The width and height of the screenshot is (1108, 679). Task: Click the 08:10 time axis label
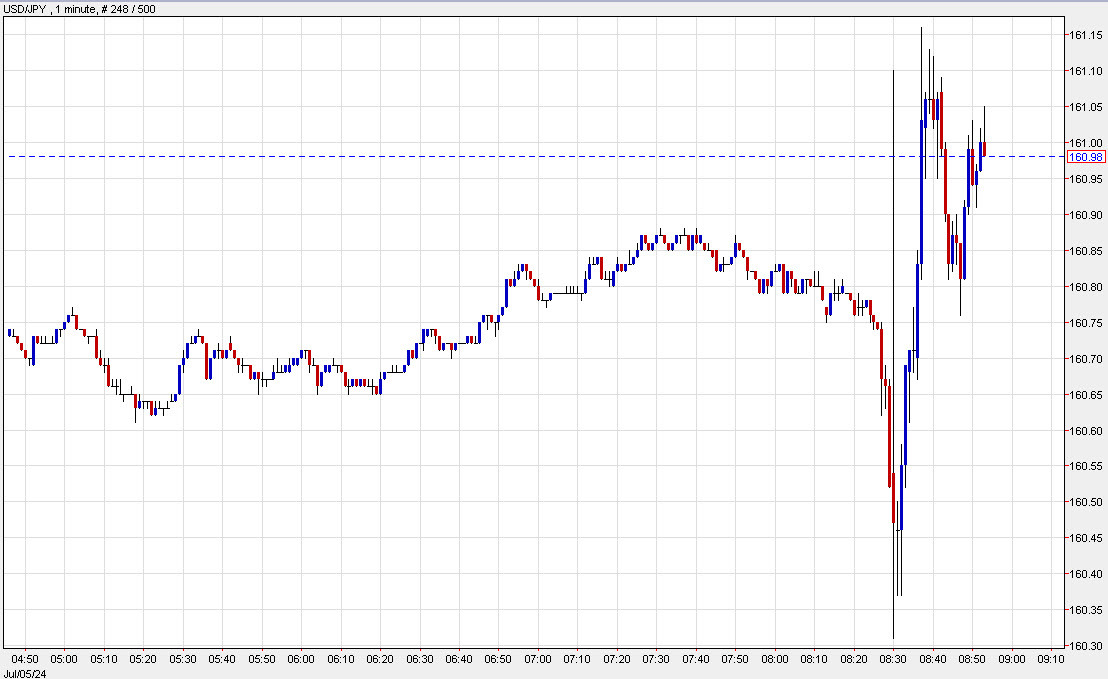[x=814, y=659]
